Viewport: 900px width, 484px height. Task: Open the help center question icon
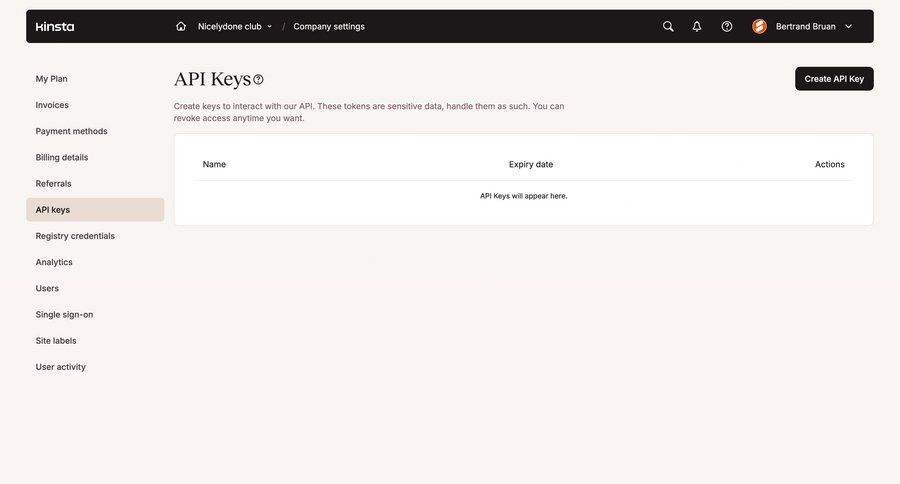[727, 26]
